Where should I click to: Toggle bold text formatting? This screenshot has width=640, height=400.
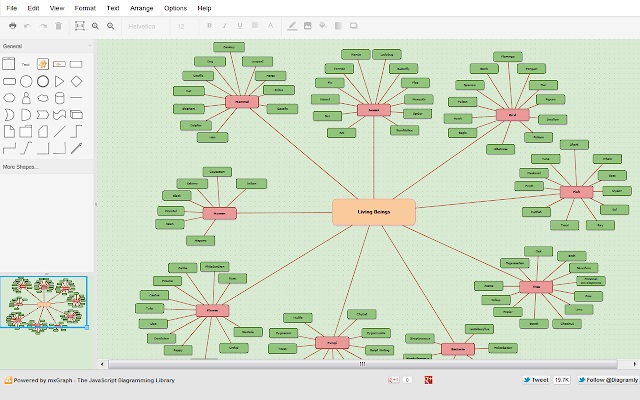tap(209, 26)
